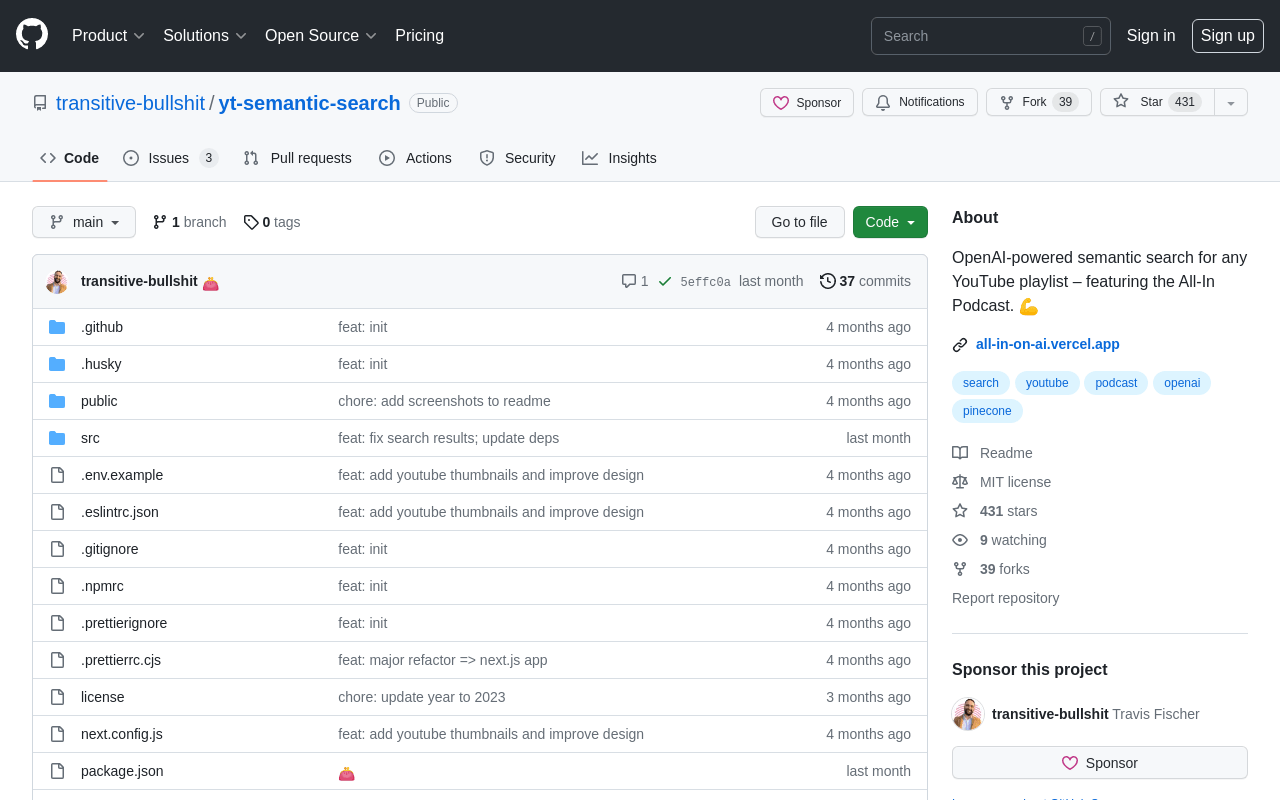Click the .env.example file icon
The height and width of the screenshot is (800, 1280).
point(57,475)
